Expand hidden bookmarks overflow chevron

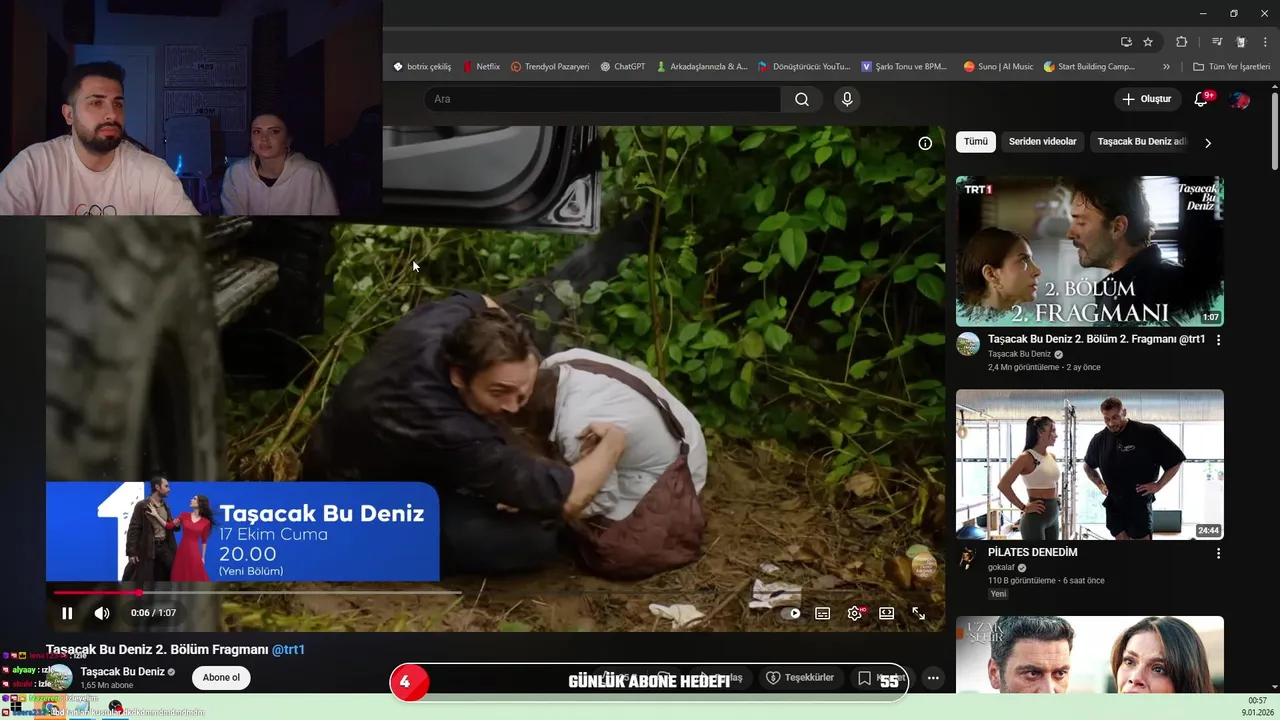(1166, 67)
